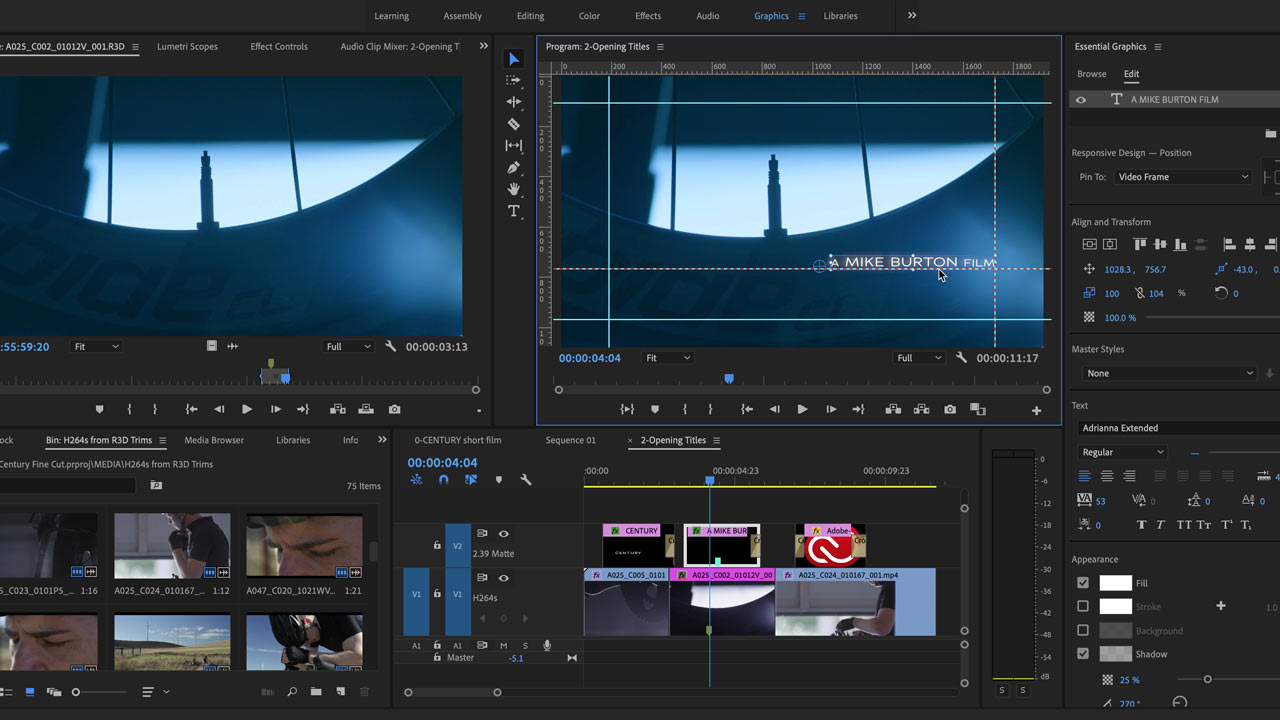Select the Pen tool
The width and height of the screenshot is (1280, 720).
click(x=513, y=167)
